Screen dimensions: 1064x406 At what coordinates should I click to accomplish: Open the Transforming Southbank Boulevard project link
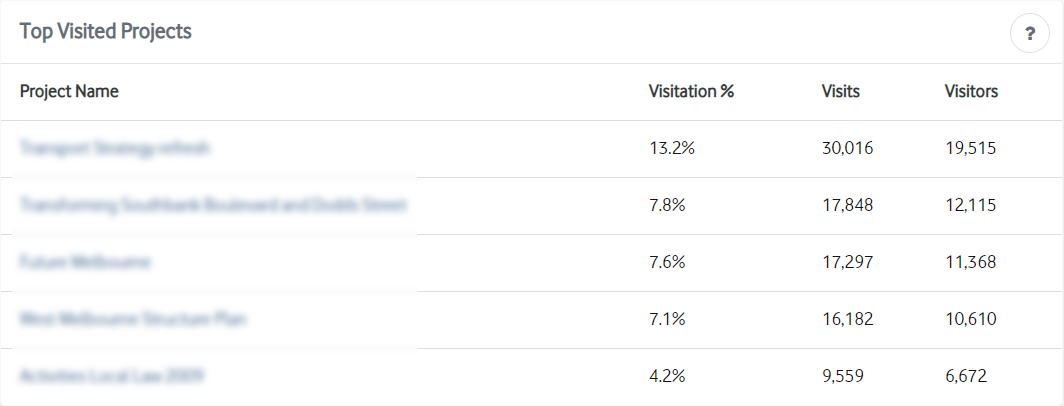[213, 205]
